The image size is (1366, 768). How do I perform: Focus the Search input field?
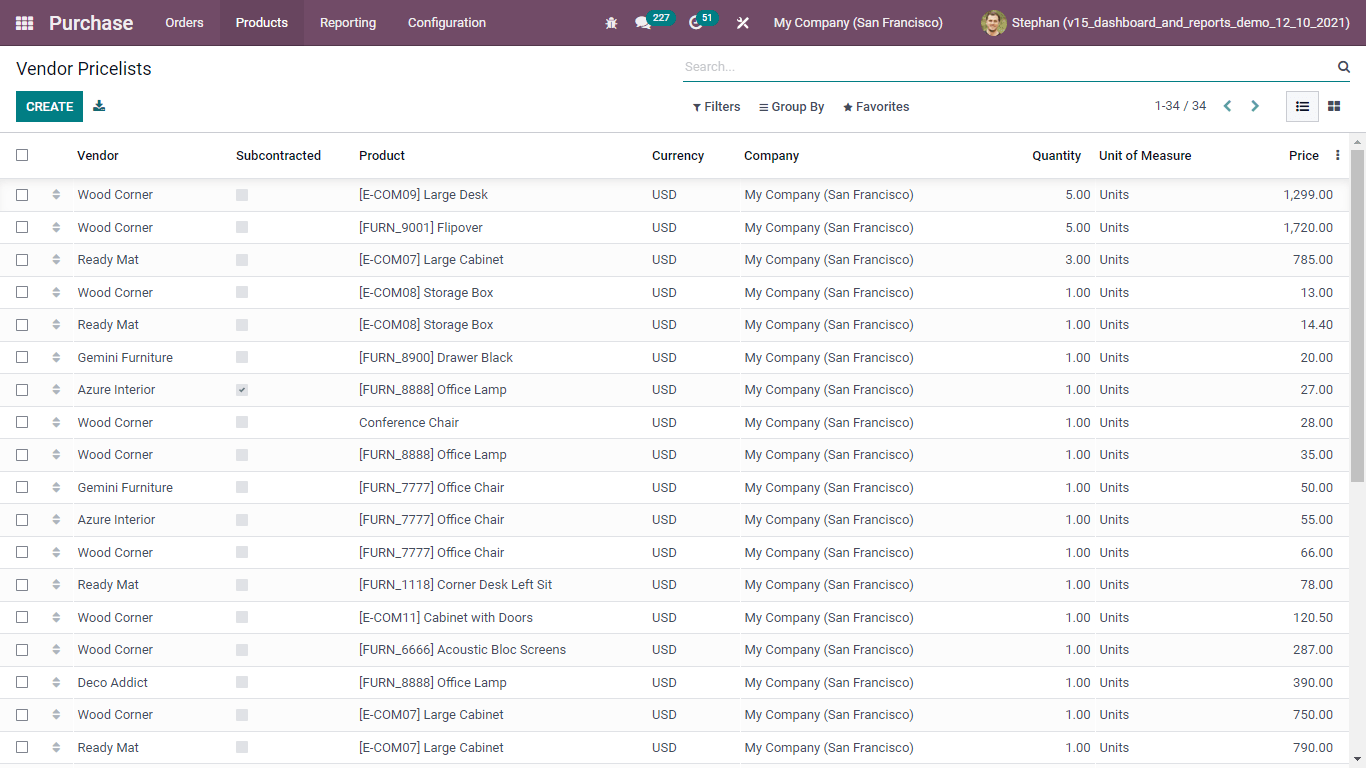click(x=1008, y=67)
